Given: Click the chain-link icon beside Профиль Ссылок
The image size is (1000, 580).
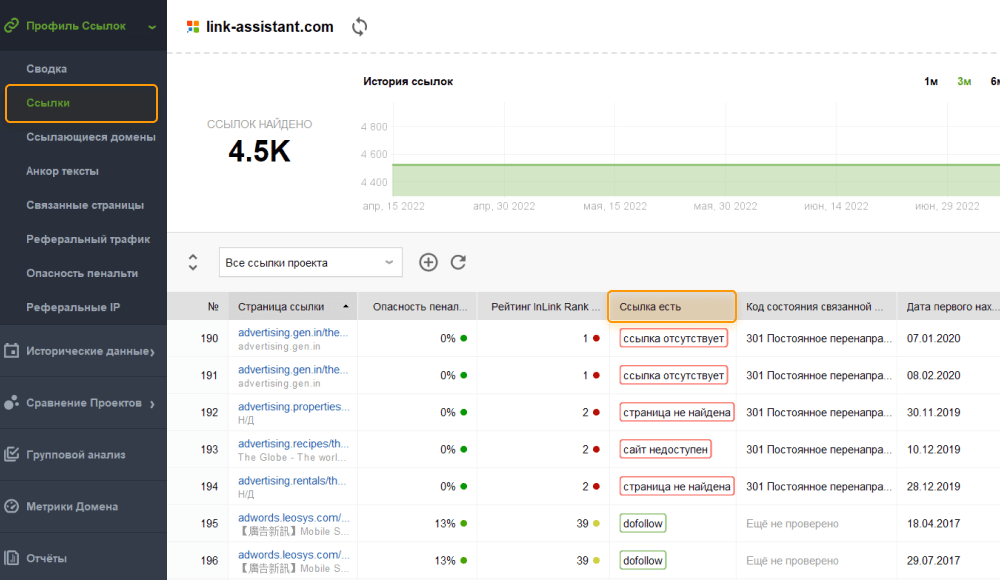Looking at the screenshot, I should tap(11, 26).
